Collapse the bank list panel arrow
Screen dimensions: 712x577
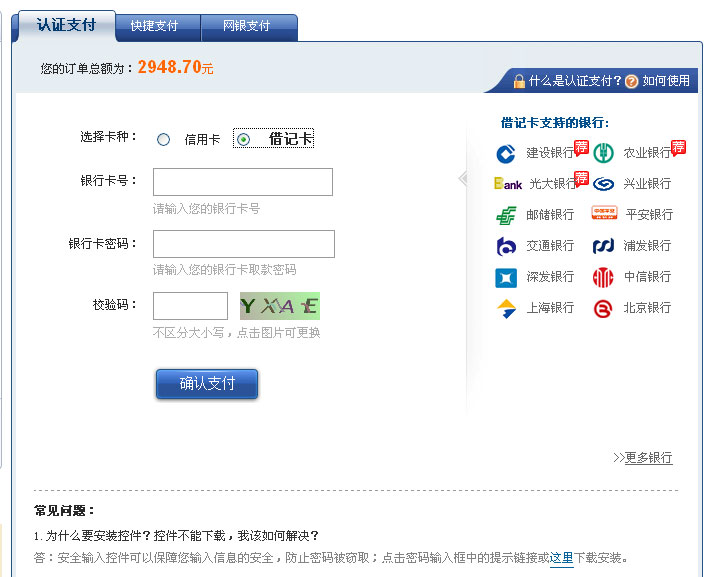463,178
